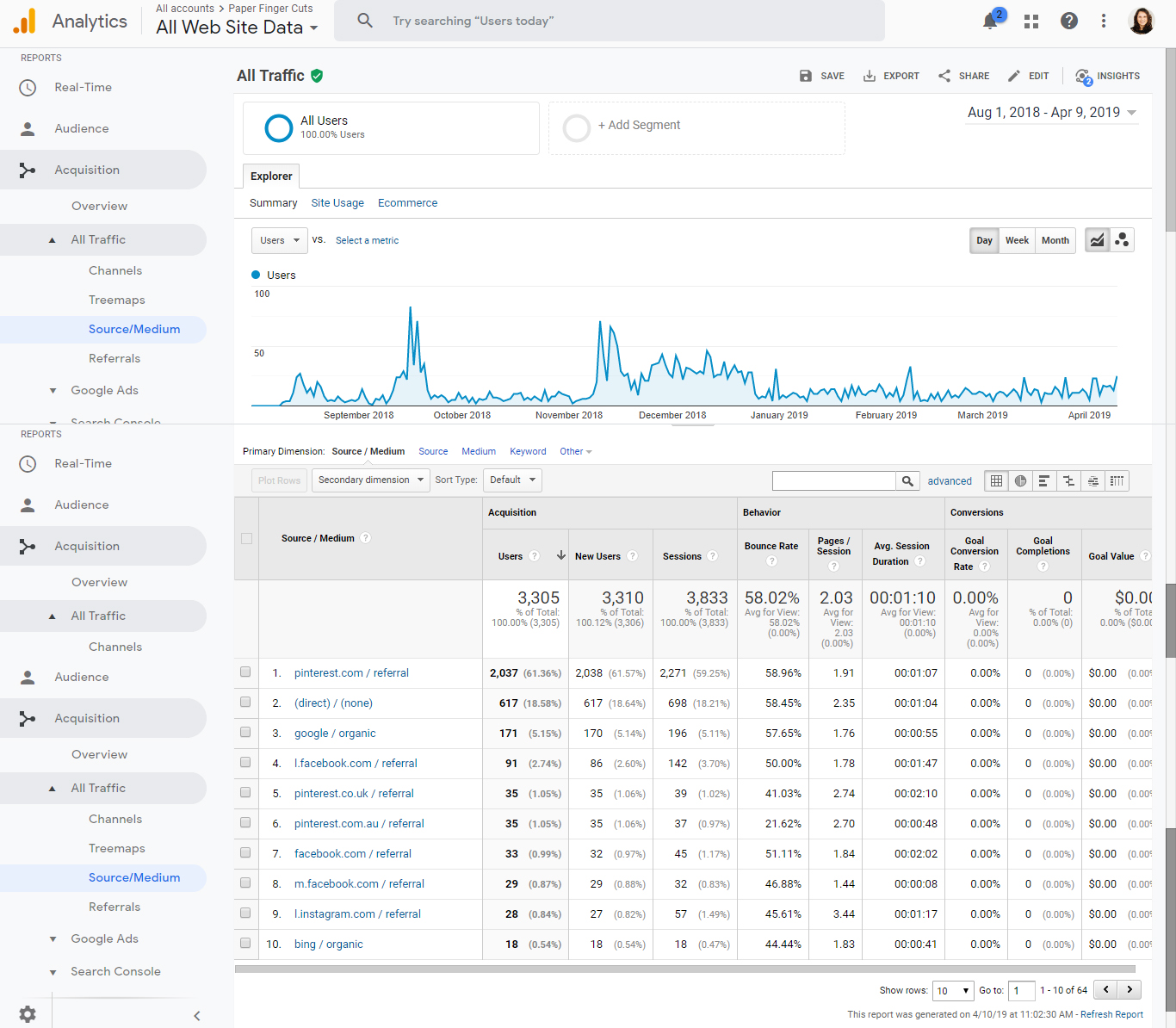Select the Comparison view icon

pos(1068,481)
